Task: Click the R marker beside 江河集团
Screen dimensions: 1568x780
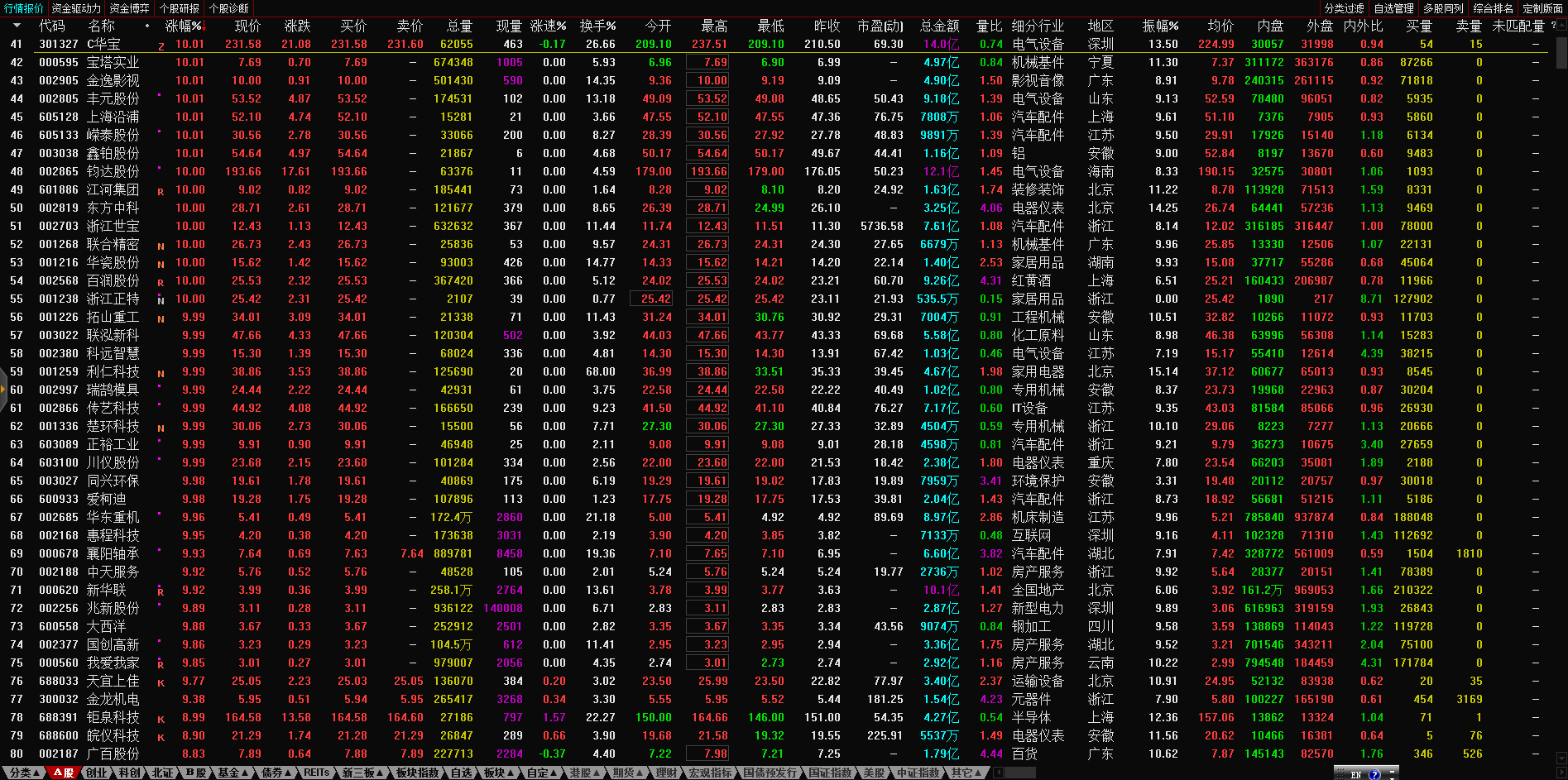Action: tap(161, 191)
